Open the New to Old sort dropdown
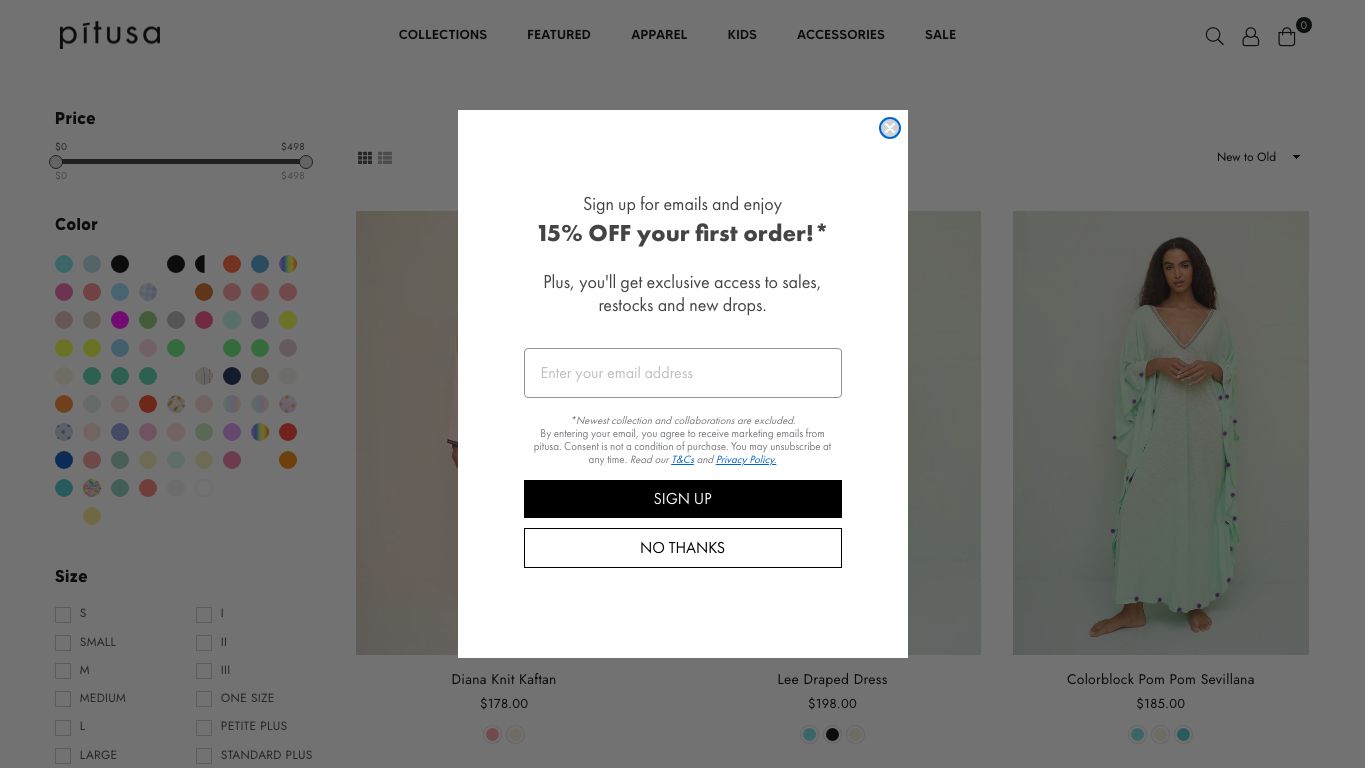Image resolution: width=1365 pixels, height=768 pixels. [x=1258, y=157]
